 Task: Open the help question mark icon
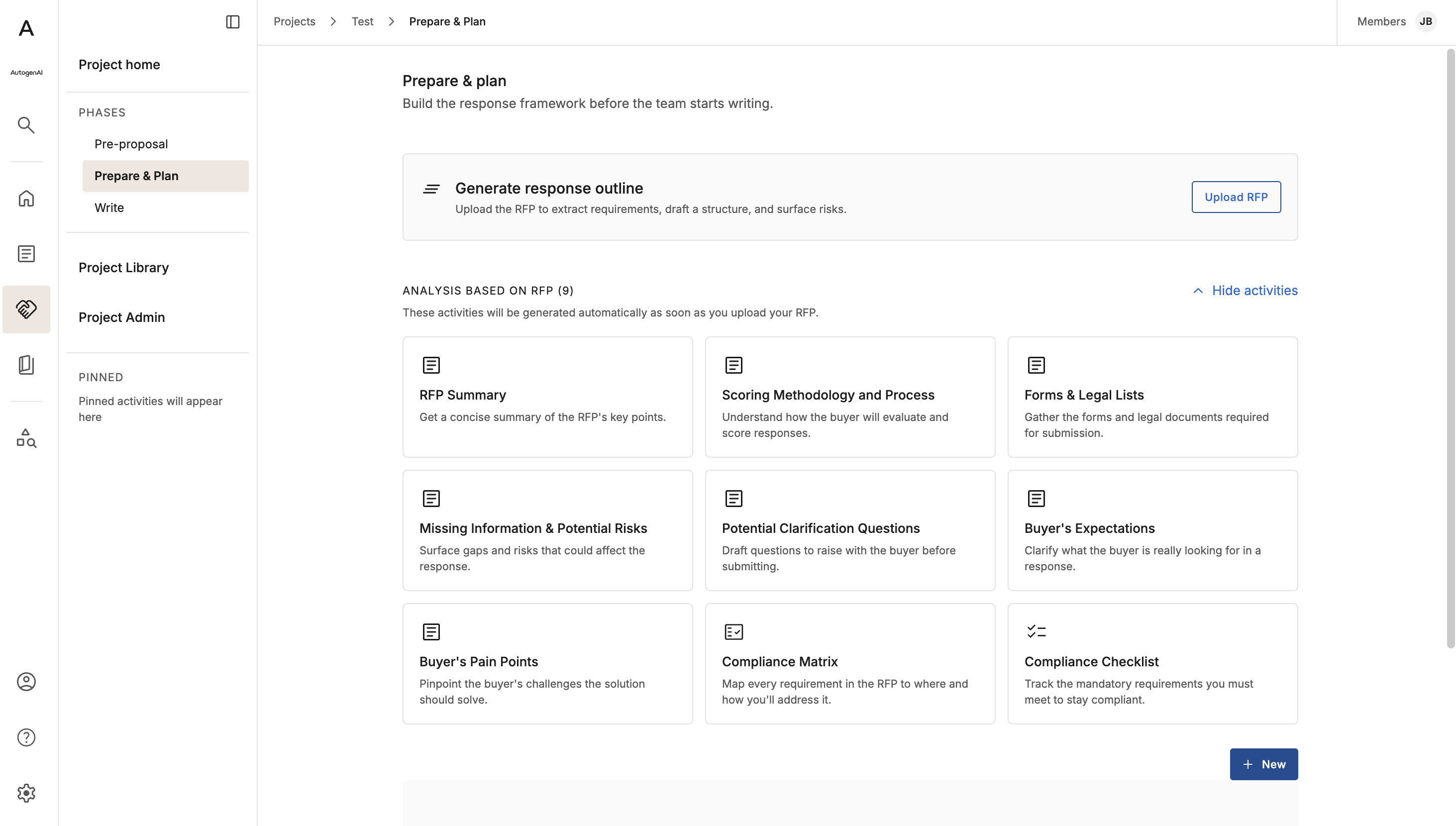click(x=26, y=737)
